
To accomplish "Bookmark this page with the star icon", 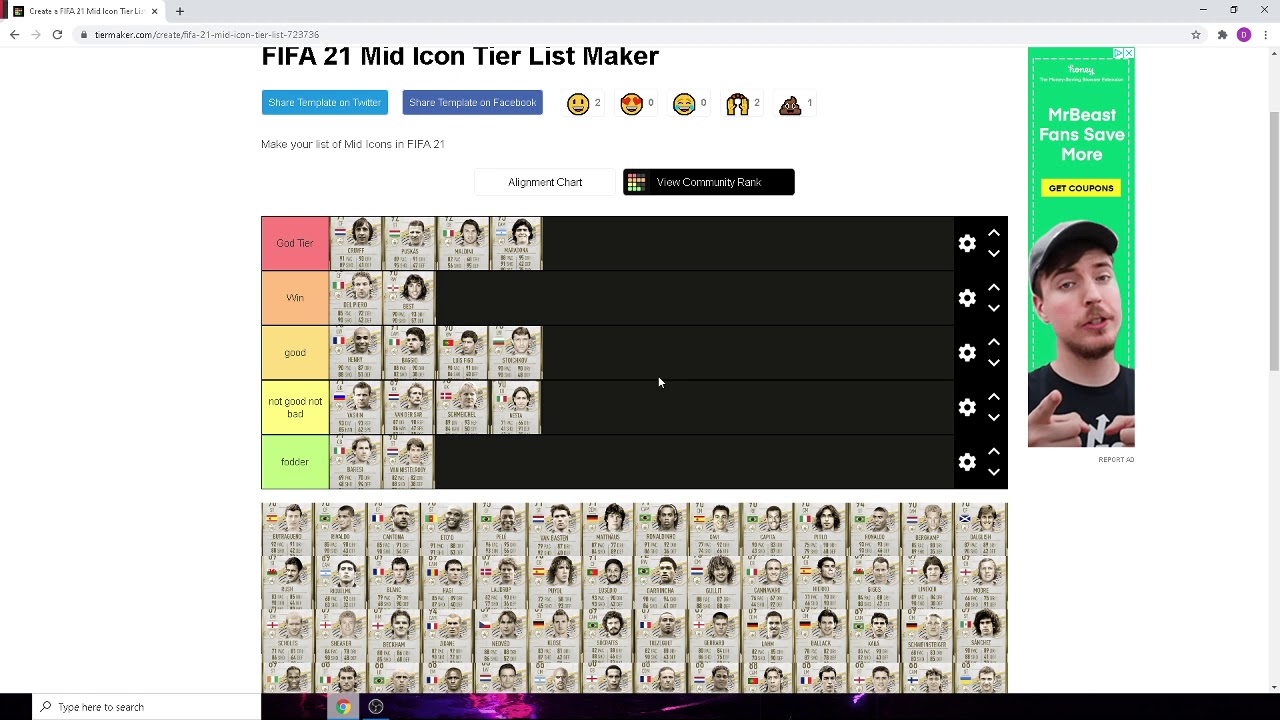I will (x=1195, y=34).
